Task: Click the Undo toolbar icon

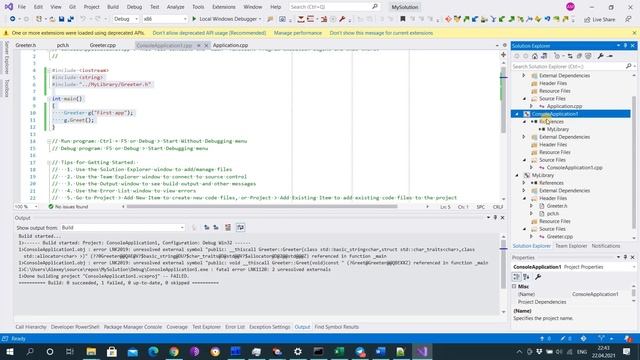Action: [x=83, y=19]
